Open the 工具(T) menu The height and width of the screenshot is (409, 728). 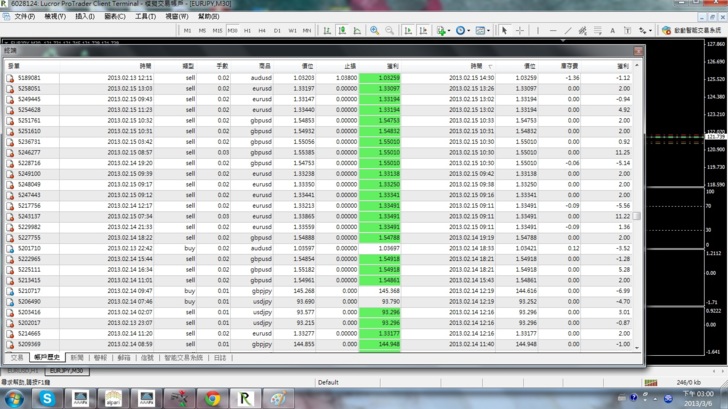(145, 16)
